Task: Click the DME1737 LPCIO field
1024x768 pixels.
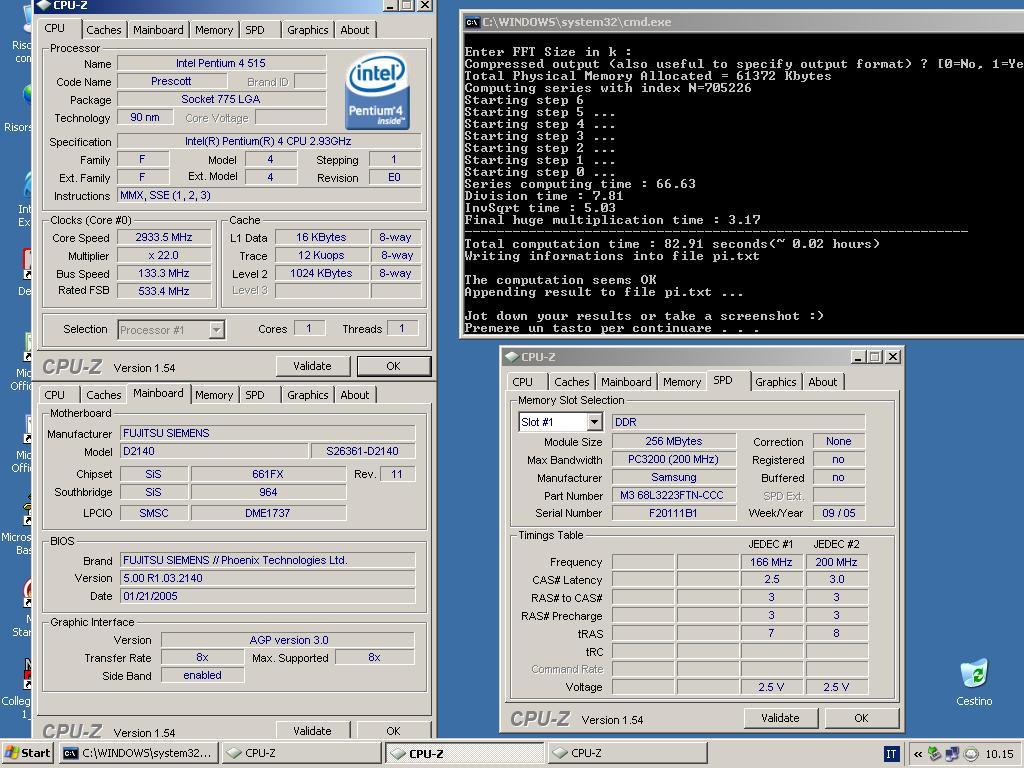Action: (268, 513)
